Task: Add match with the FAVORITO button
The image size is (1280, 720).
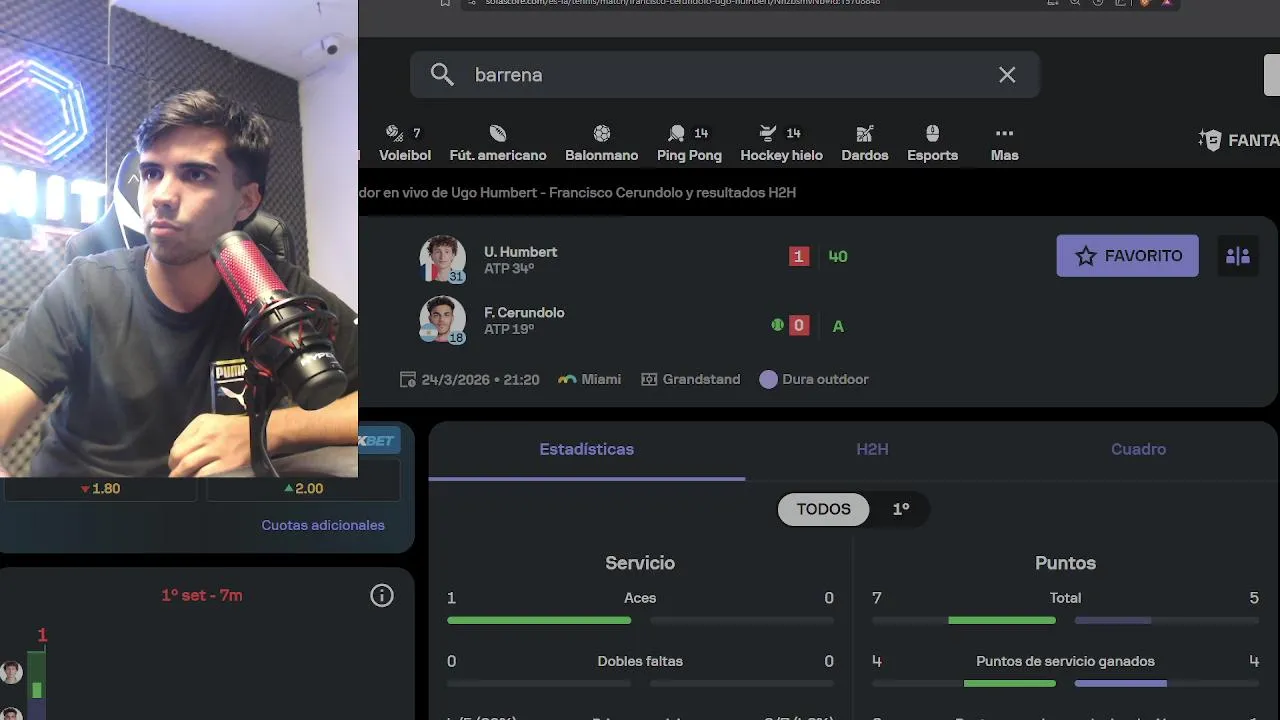Action: [x=1127, y=256]
